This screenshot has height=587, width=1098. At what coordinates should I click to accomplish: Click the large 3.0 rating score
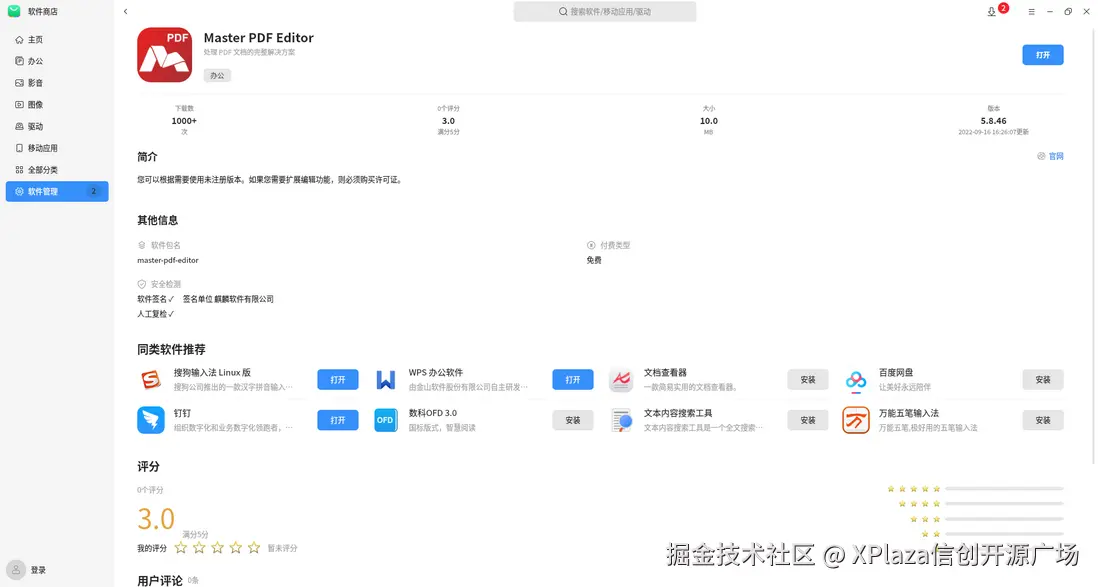[x=155, y=519]
